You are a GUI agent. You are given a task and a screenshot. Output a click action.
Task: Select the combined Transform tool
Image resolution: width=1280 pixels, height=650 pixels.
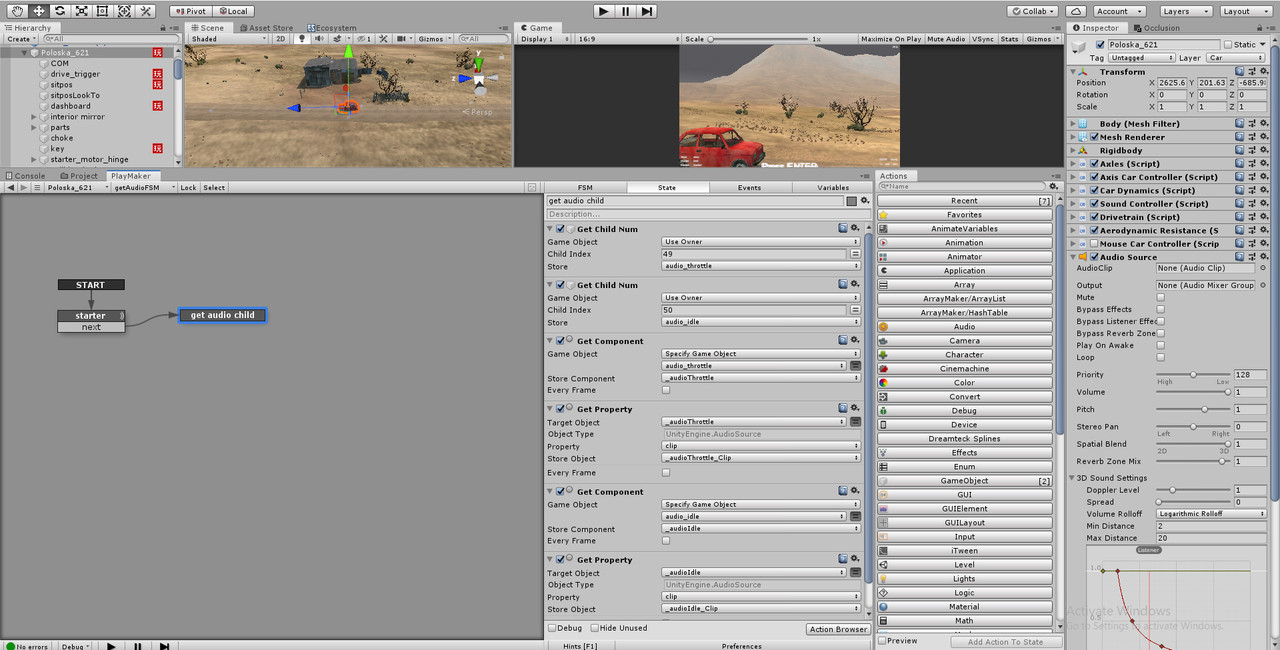click(x=123, y=11)
